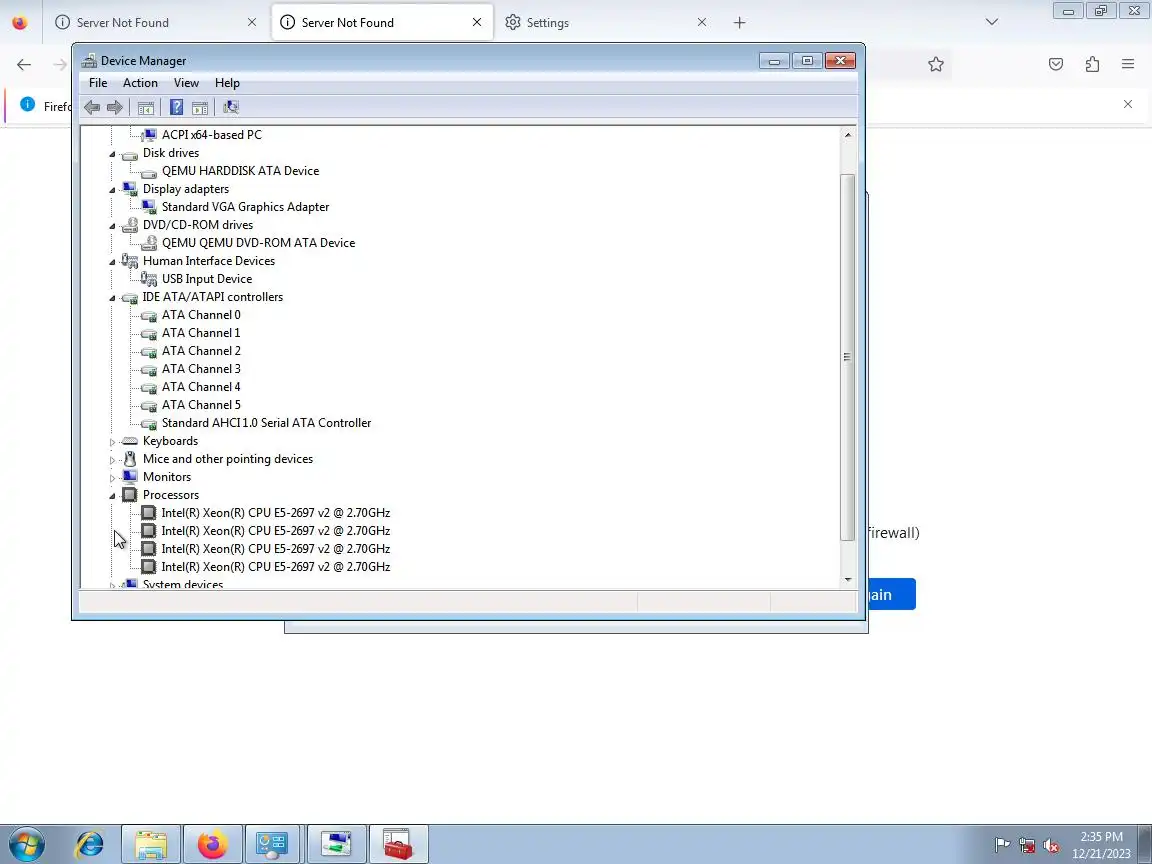Viewport: 1152px width, 864px height.
Task: Switch to the first Server Not Found tab
Action: point(156,23)
